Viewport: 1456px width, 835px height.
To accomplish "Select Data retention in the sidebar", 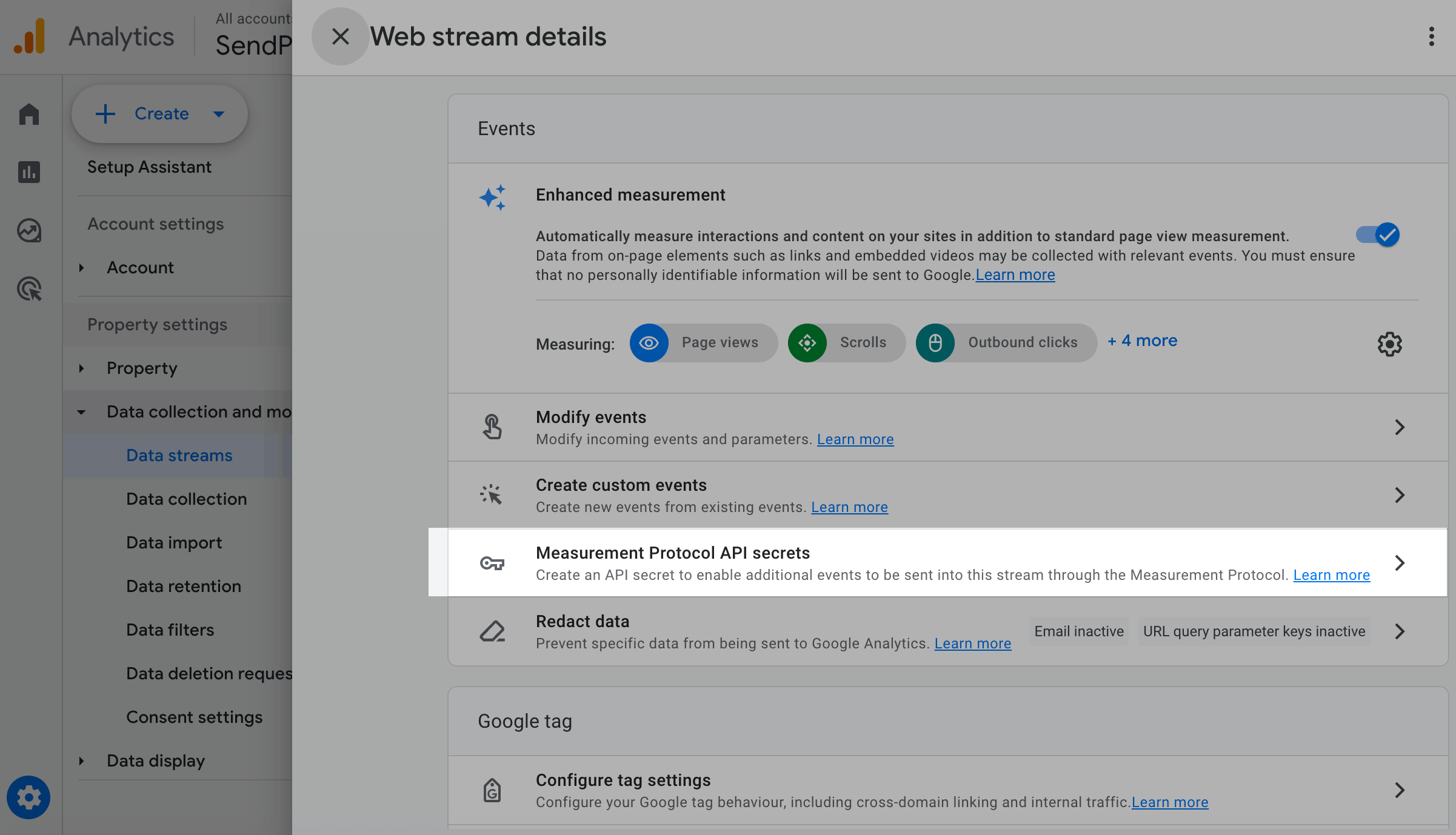I will click(183, 587).
